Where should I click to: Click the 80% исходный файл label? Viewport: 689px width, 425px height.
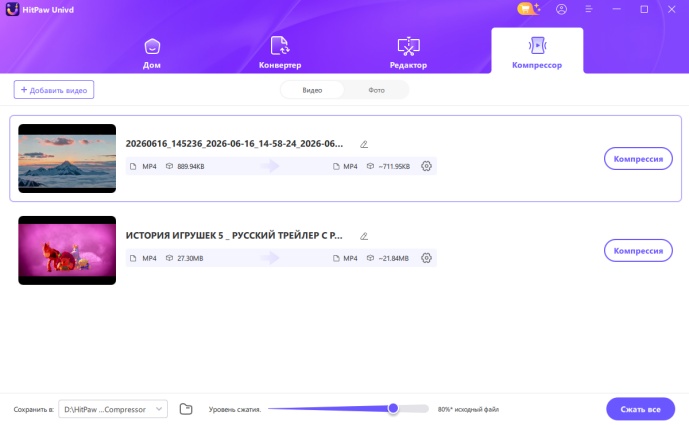(x=468, y=409)
